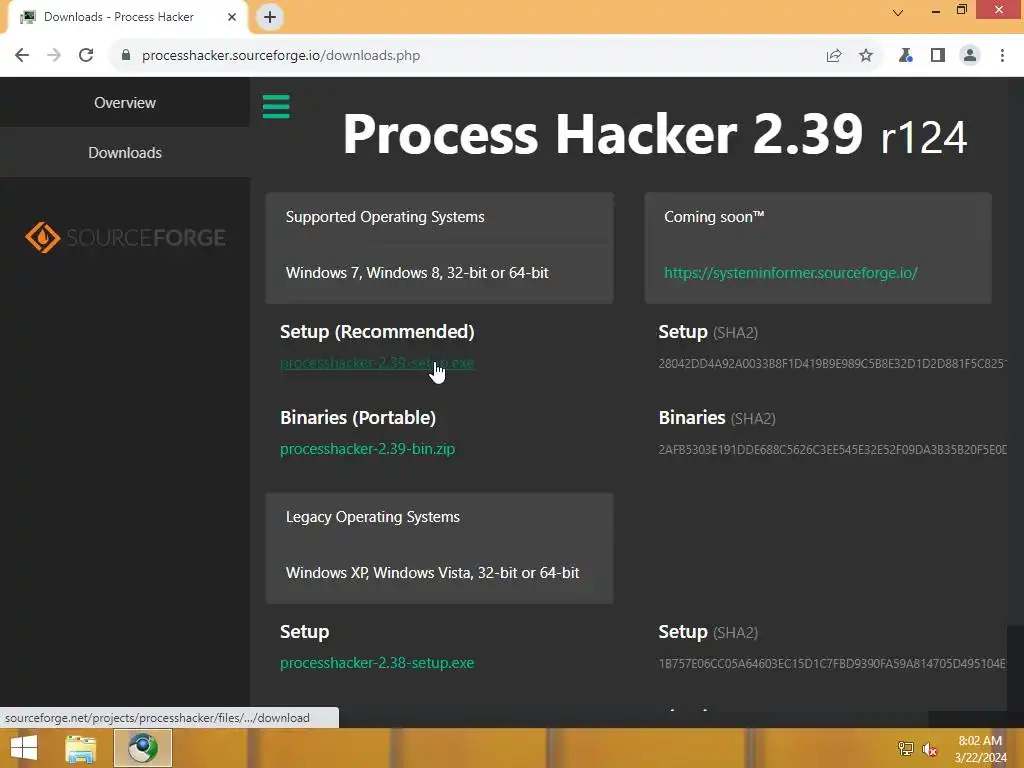Click the Legacy Operating Systems card title
The image size is (1024, 768).
[373, 517]
